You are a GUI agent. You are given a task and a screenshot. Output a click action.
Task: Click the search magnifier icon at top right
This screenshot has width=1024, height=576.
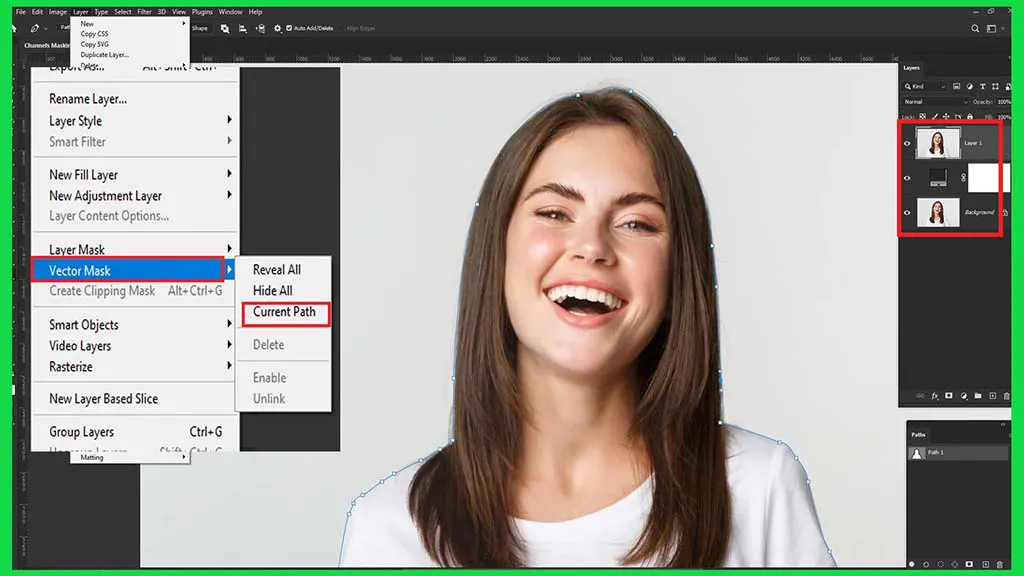(x=975, y=29)
